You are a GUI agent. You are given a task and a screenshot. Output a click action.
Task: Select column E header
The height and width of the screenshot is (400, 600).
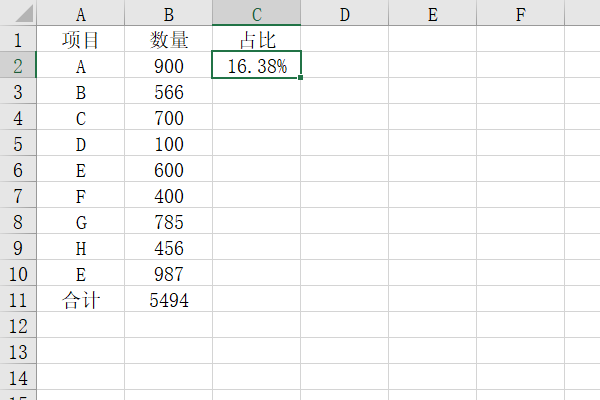coord(432,13)
